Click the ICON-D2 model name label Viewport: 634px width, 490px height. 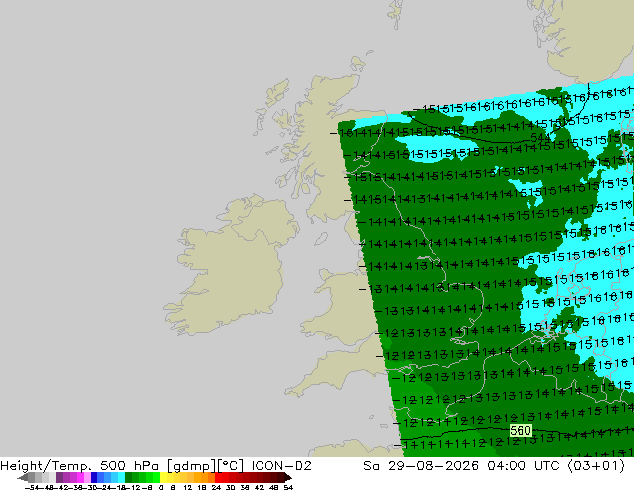point(281,466)
